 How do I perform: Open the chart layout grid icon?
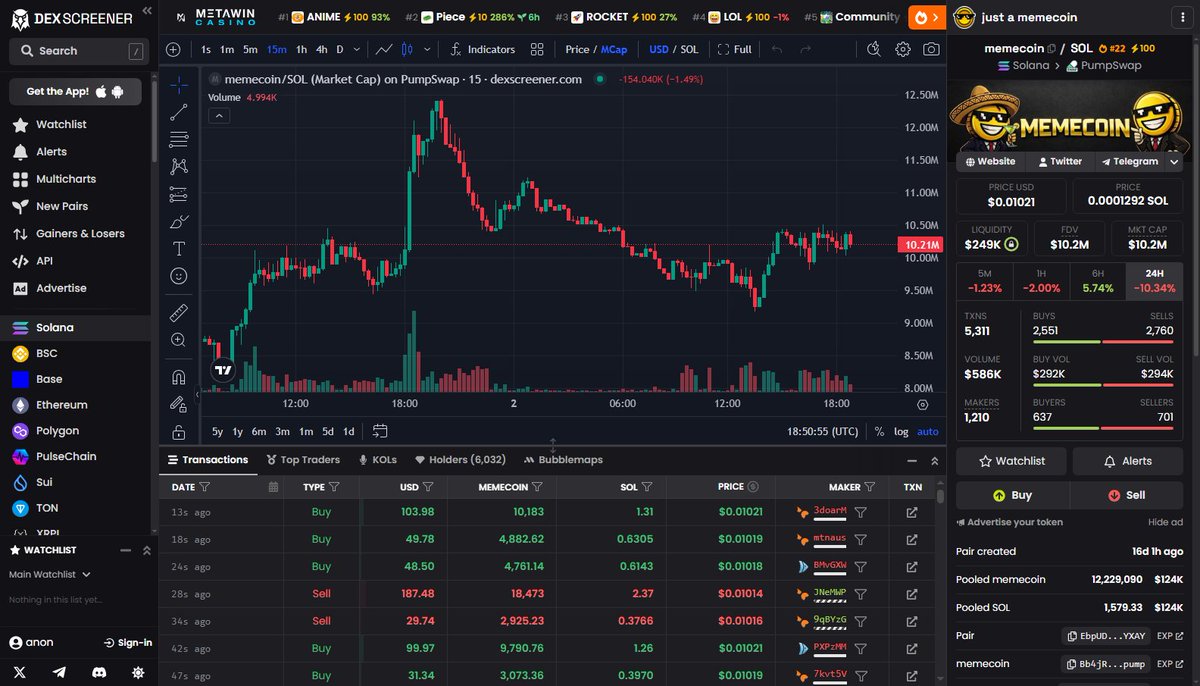coord(537,49)
